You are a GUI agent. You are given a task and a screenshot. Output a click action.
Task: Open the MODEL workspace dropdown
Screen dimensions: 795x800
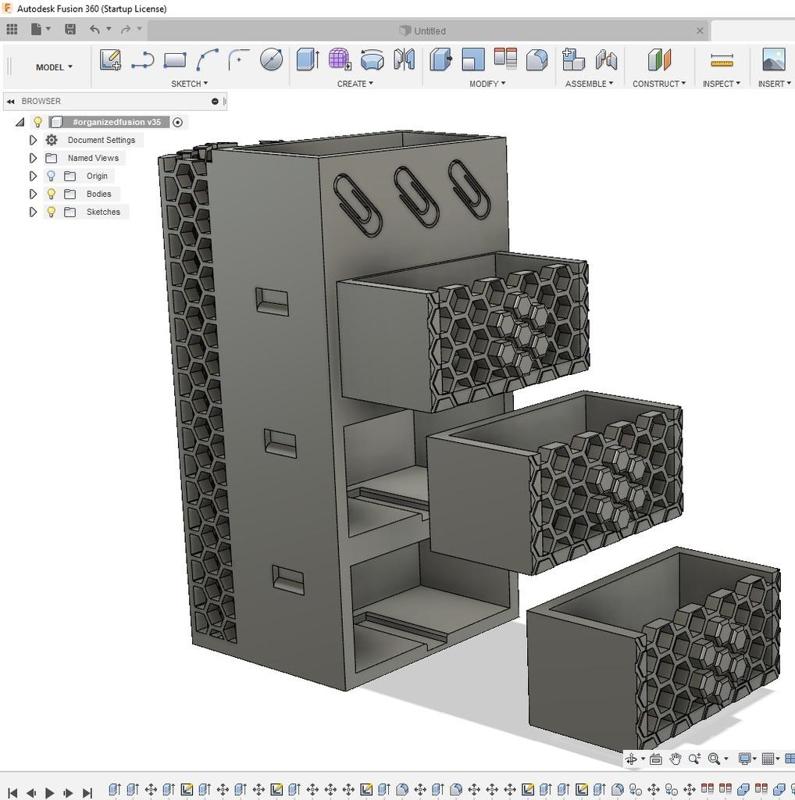tap(55, 67)
